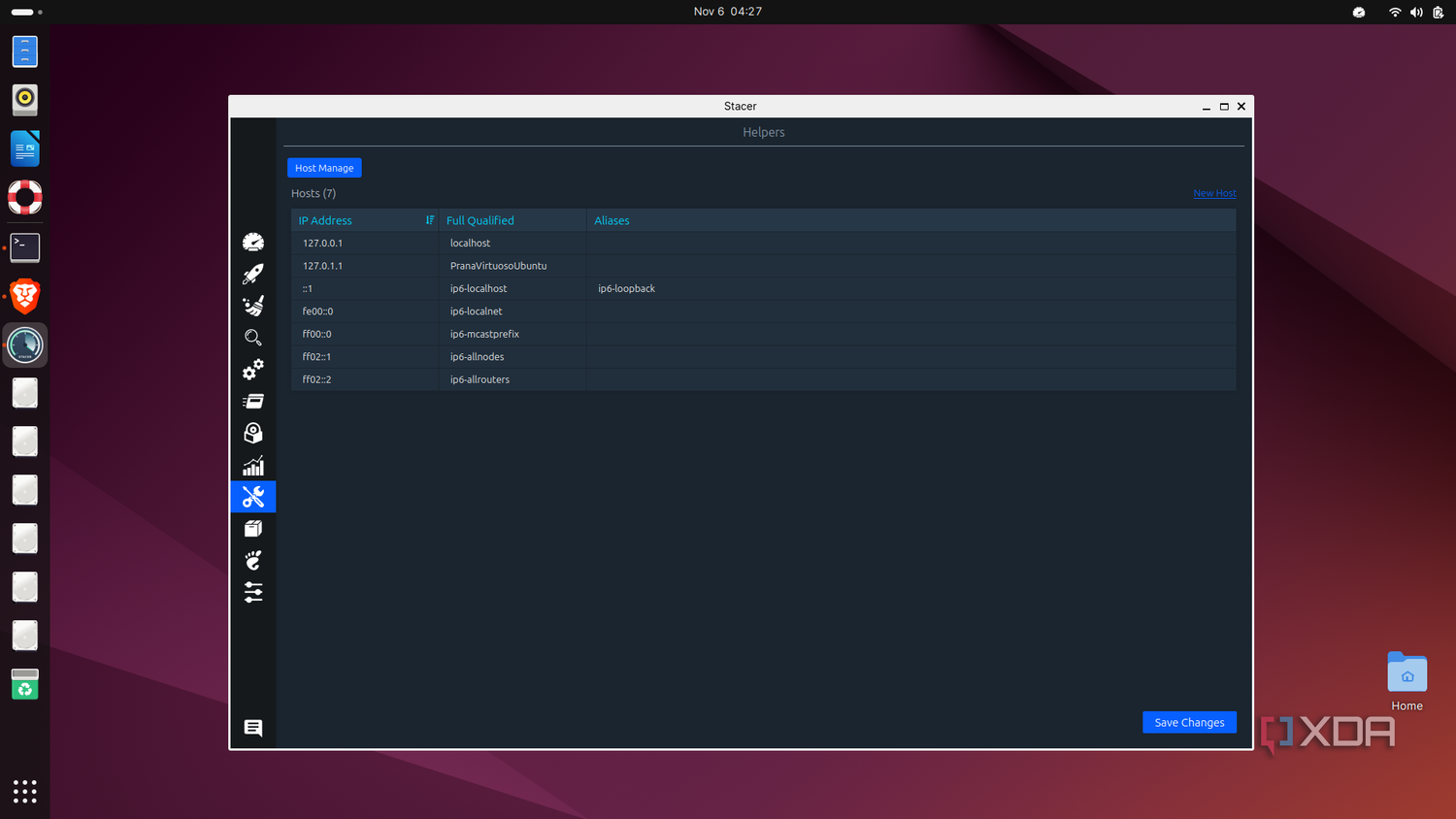This screenshot has height=819, width=1456.
Task: Open Feedback chat bubble icon
Action: pos(253,728)
